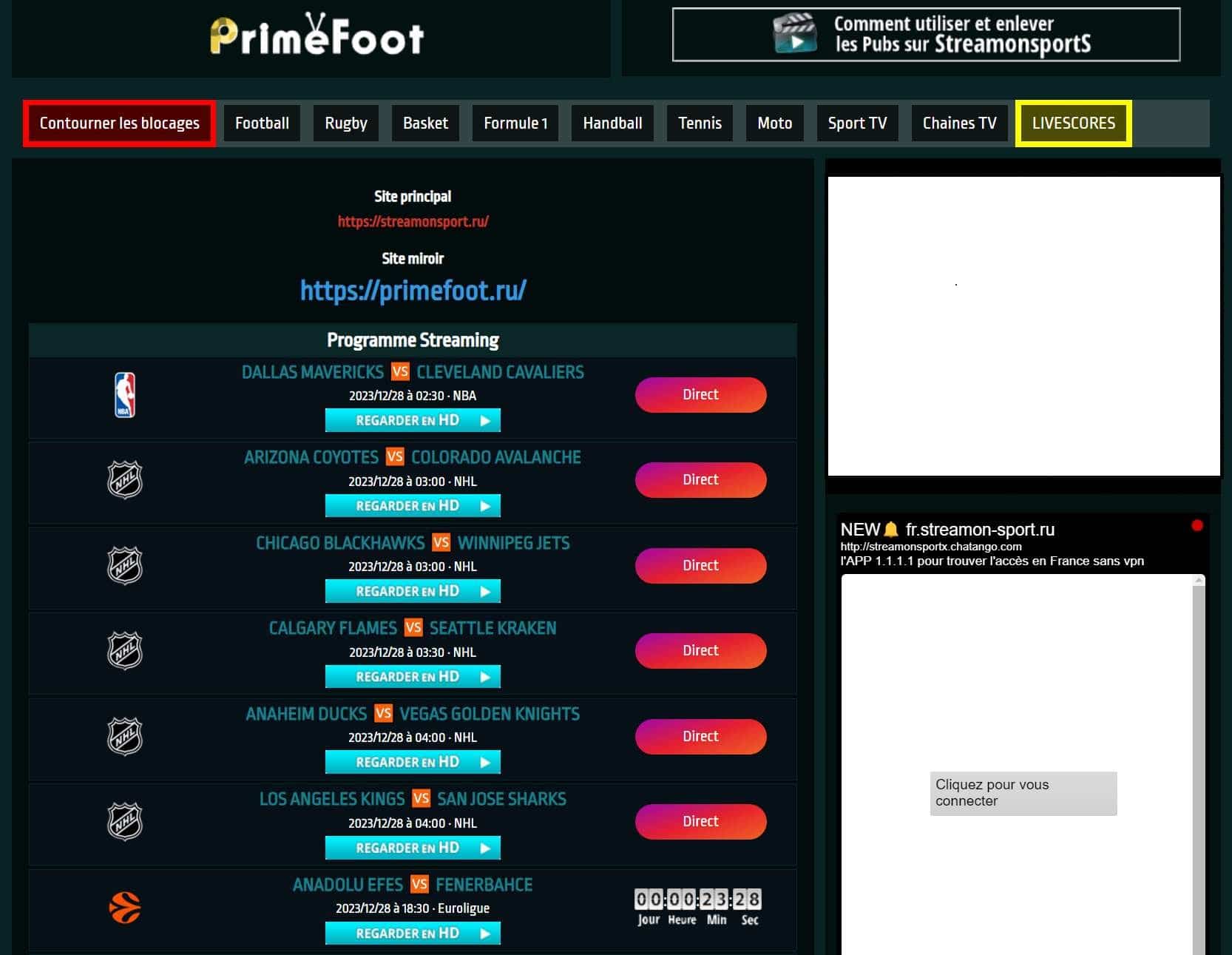Click the PrimeFoot logo
Image resolution: width=1232 pixels, height=955 pixels.
tap(317, 35)
